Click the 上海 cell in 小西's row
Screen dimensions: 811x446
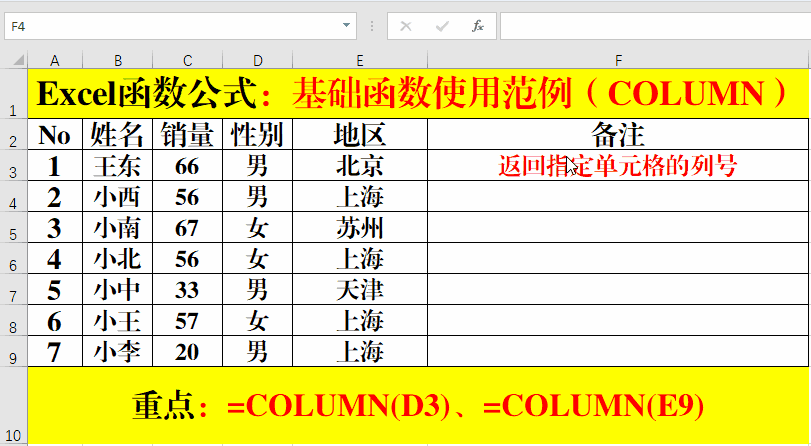360,197
